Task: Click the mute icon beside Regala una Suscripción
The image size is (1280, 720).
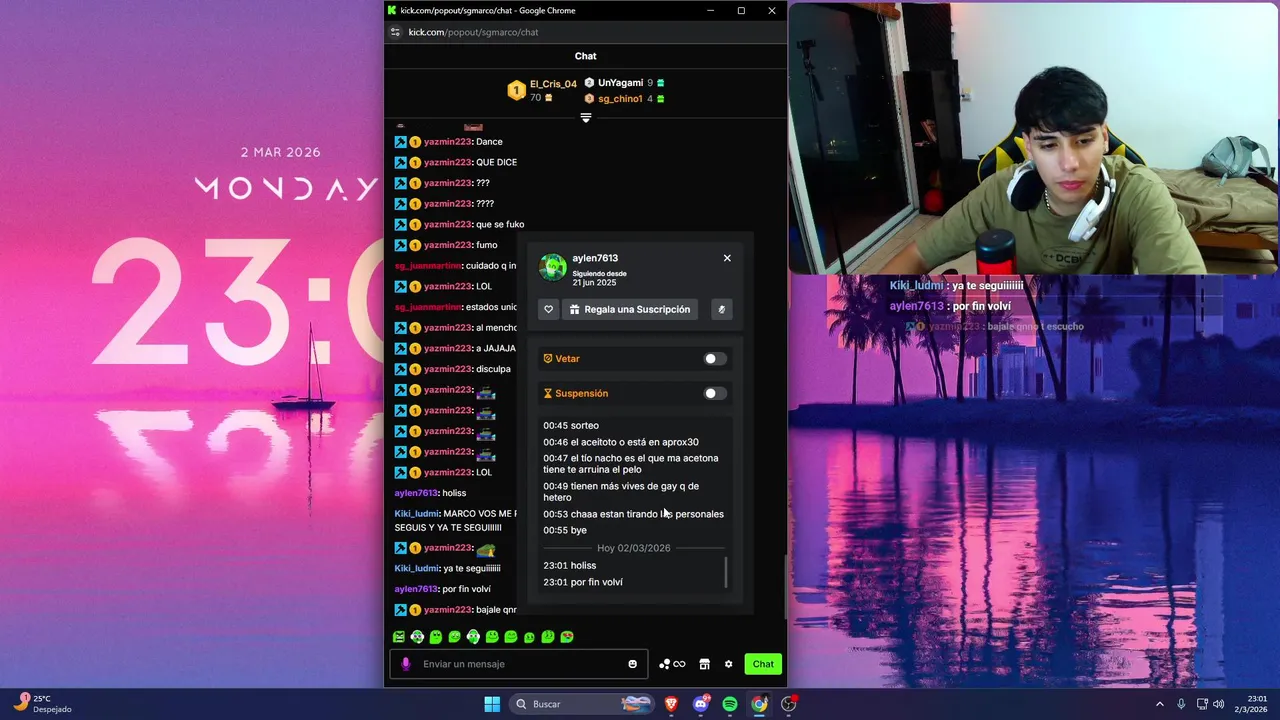Action: coord(721,310)
